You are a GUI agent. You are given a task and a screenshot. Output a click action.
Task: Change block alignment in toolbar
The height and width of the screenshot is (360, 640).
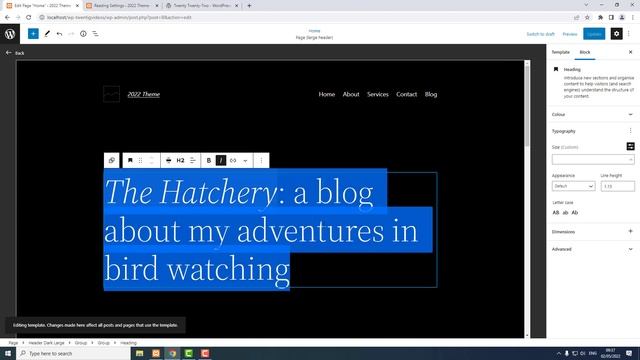click(x=169, y=160)
